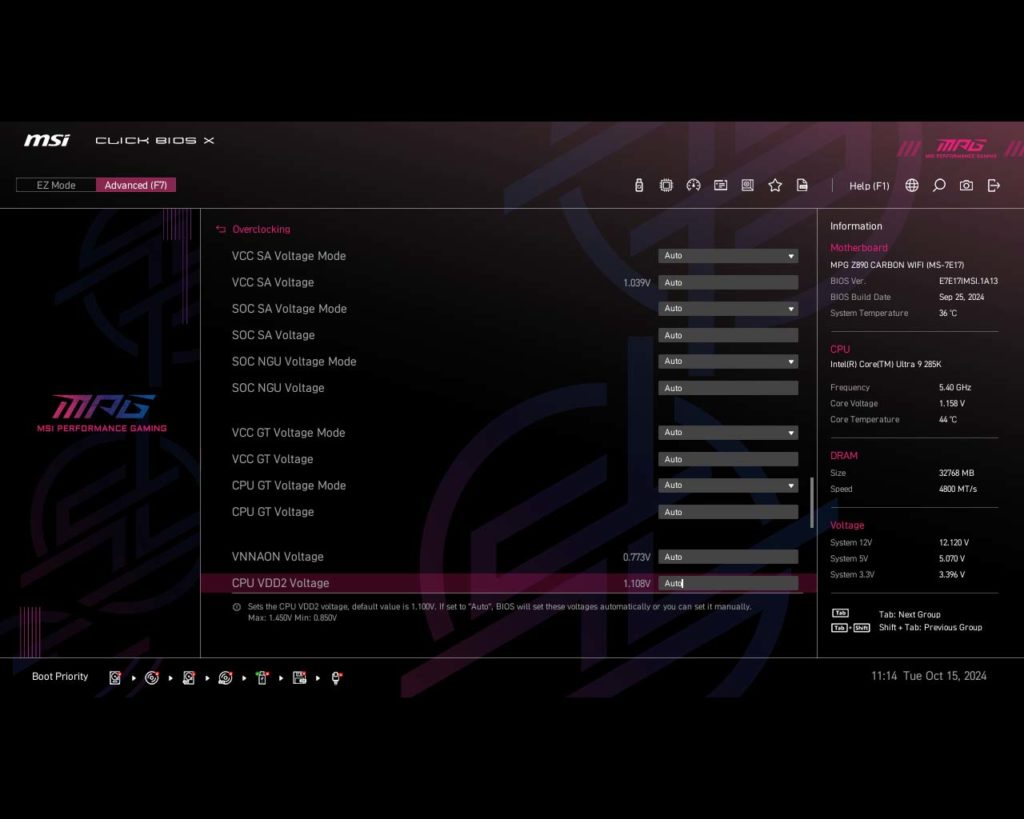The image size is (1024, 819).
Task: Click the MPG Z890 CARBON WIFI model text
Action: (x=897, y=265)
